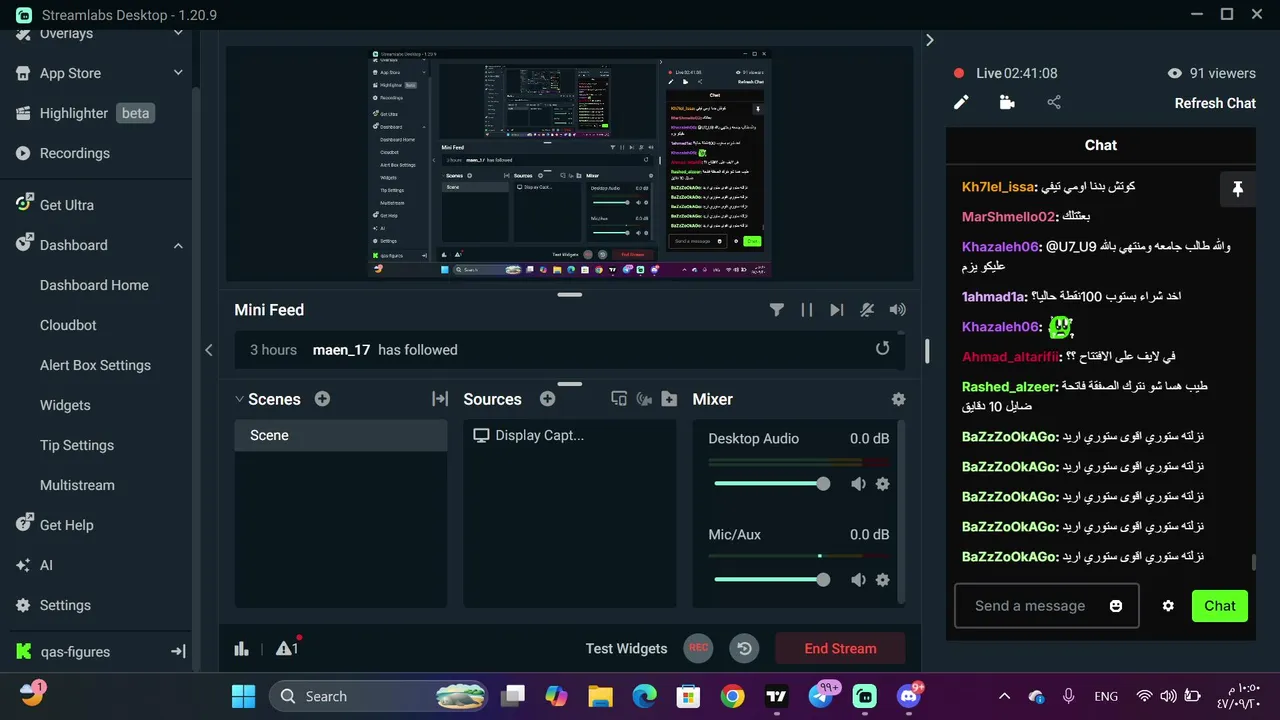Open the Mini Feed filter
The image size is (1280, 720).
tap(776, 310)
